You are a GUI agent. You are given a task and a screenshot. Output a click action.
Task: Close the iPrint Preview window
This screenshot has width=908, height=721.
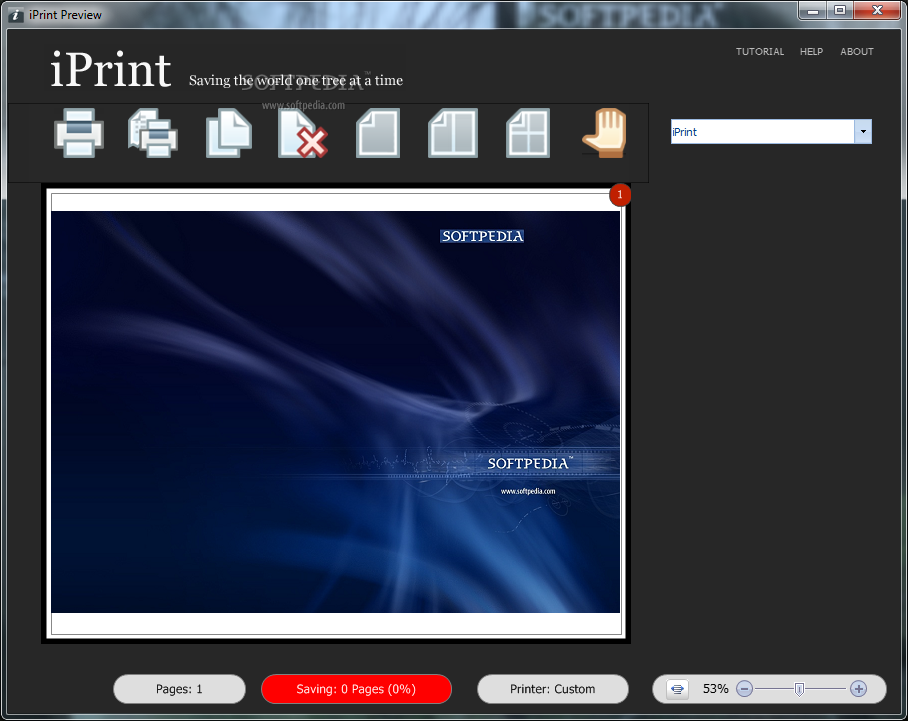[x=877, y=10]
